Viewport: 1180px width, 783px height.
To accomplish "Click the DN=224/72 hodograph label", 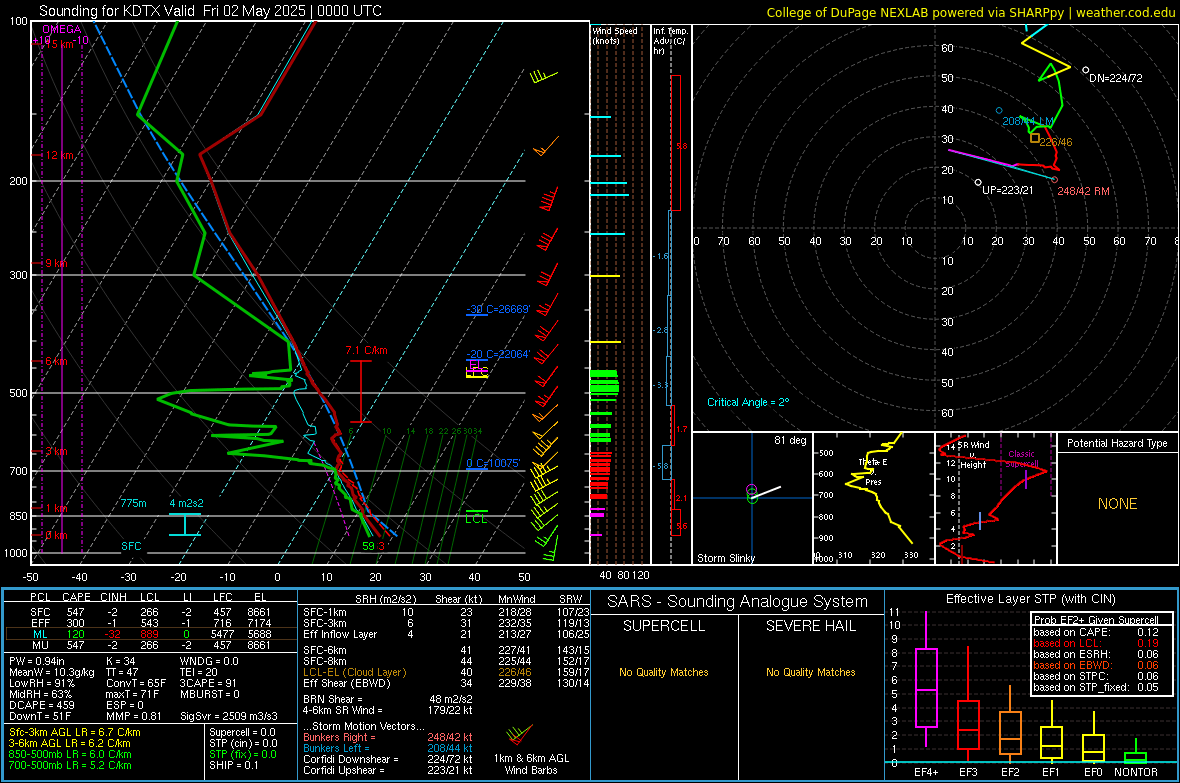I will (x=1115, y=78).
